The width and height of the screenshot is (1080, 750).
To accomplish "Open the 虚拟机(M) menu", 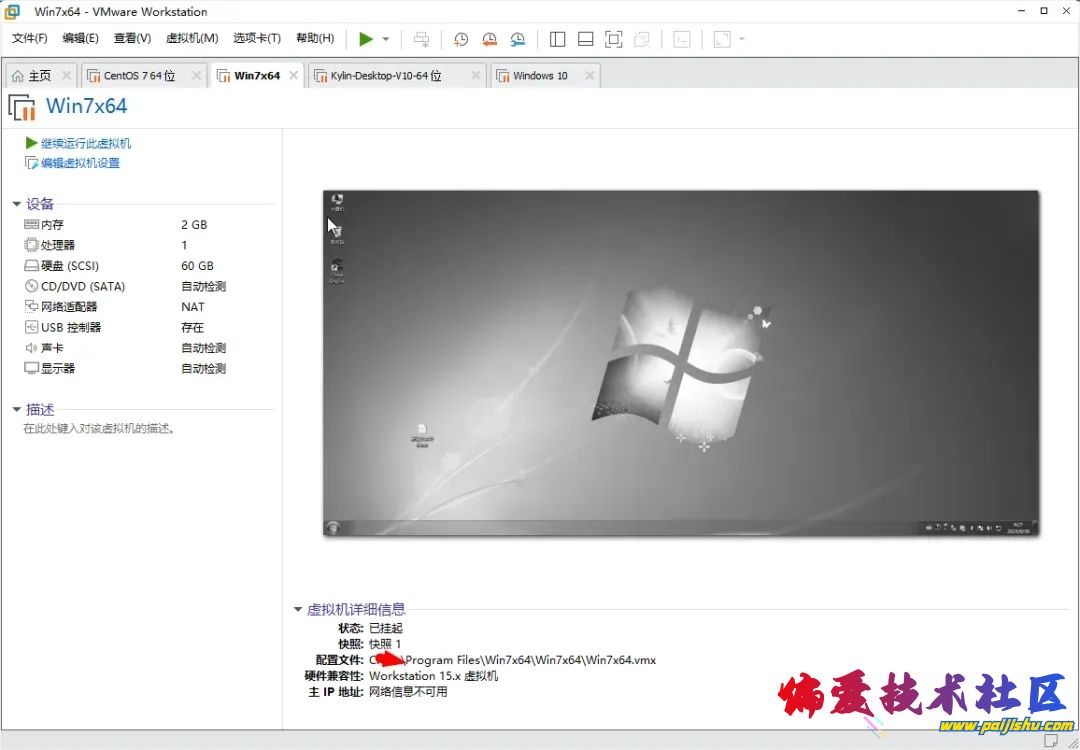I will (x=191, y=38).
